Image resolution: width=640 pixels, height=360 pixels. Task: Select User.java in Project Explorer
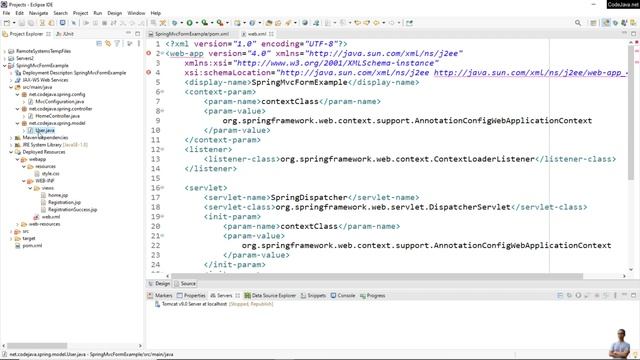click(x=44, y=131)
